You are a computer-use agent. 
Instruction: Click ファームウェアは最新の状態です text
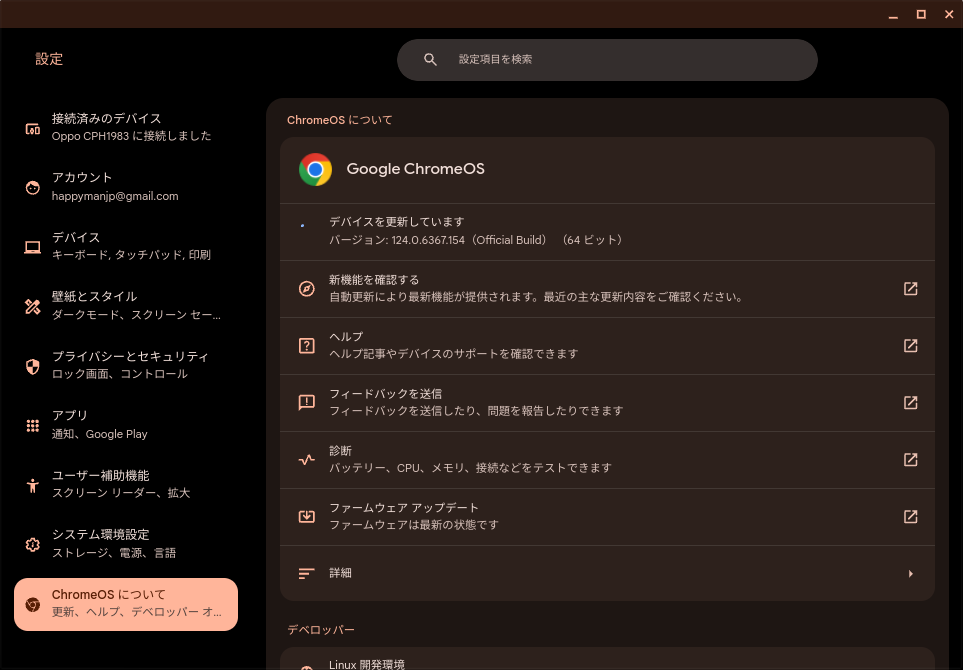414,525
